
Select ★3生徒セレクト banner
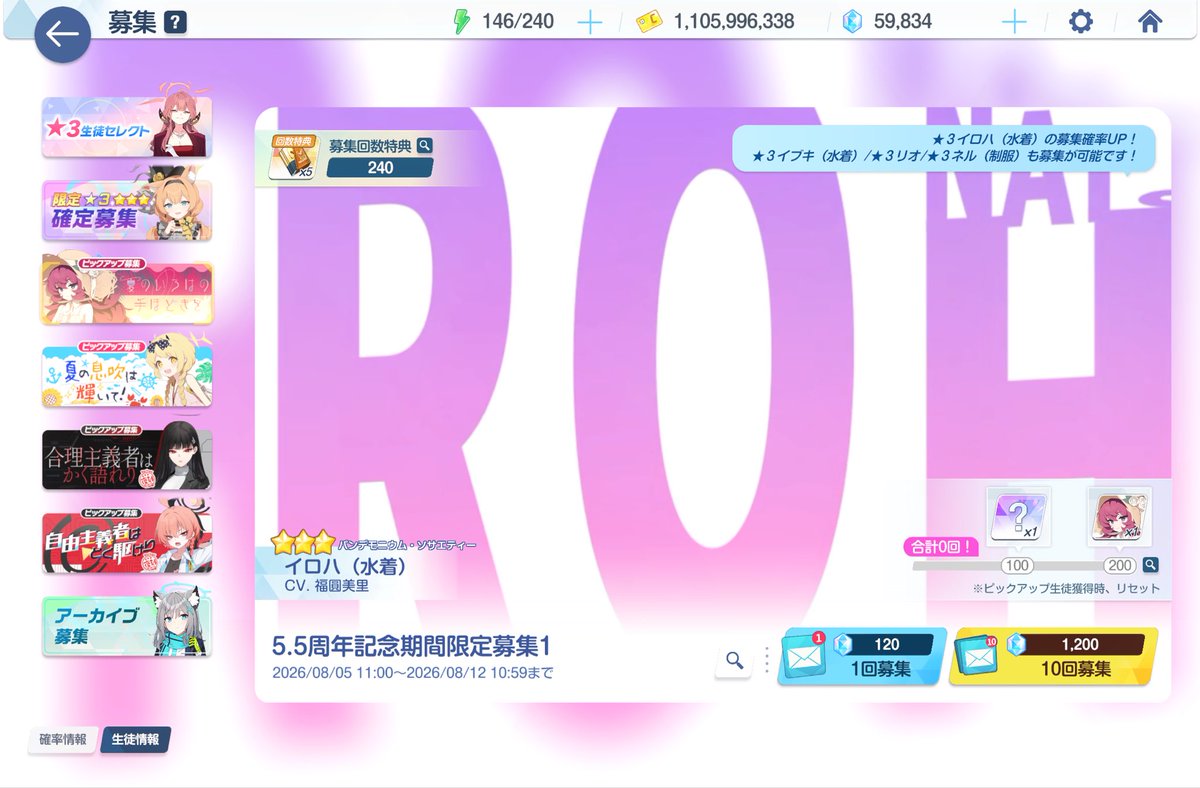127,127
